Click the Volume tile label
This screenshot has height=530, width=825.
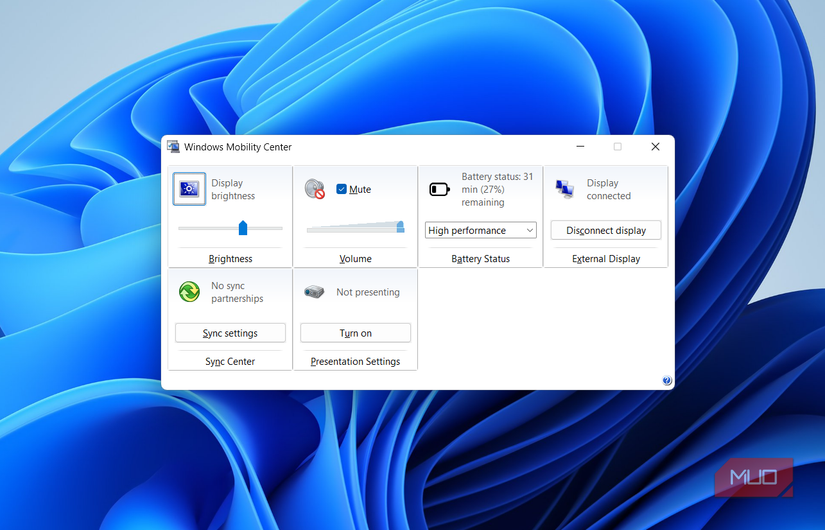pos(355,258)
